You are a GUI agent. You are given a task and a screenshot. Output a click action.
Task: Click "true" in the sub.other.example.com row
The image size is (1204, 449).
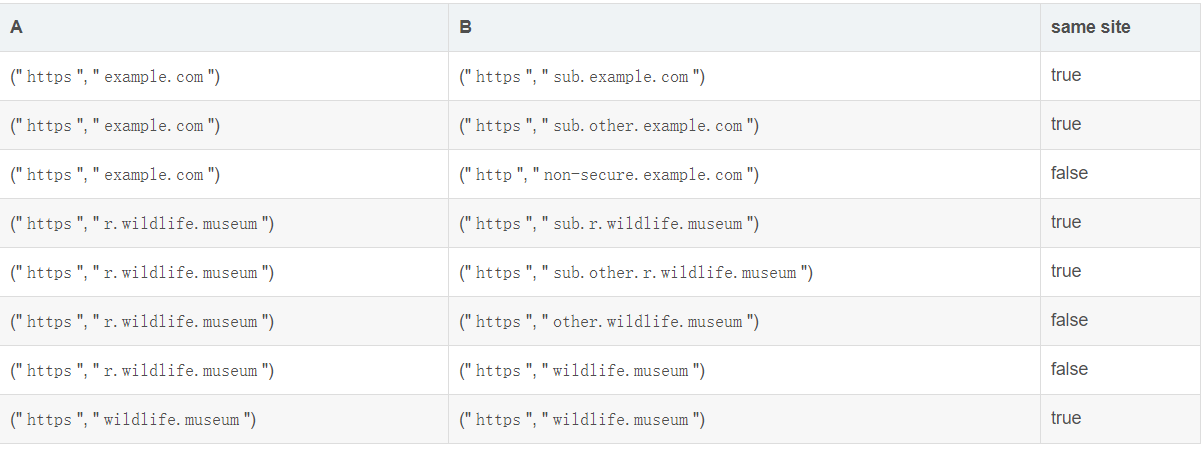pyautogui.click(x=1066, y=124)
